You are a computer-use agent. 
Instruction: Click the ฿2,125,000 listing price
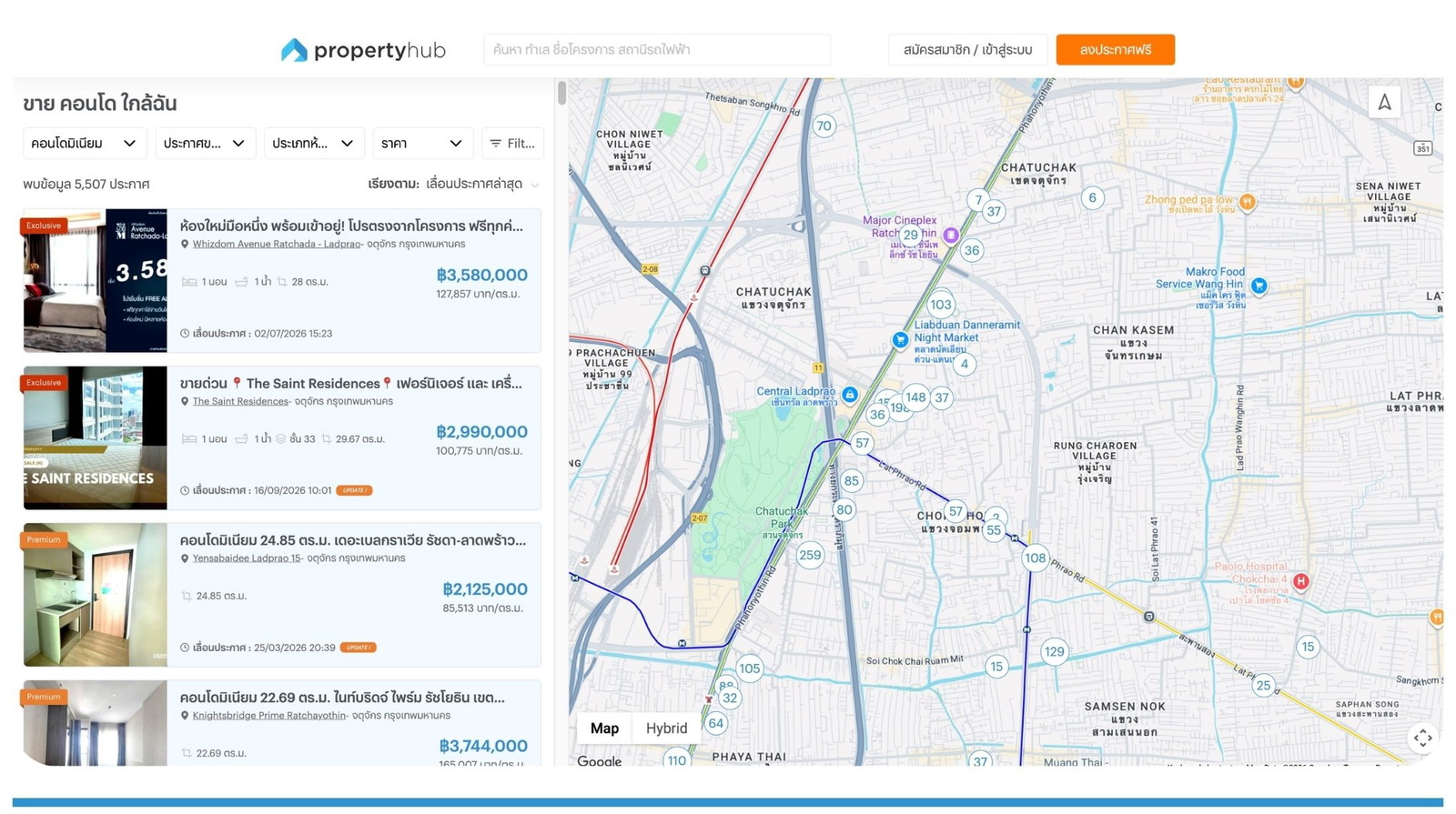[x=485, y=589]
